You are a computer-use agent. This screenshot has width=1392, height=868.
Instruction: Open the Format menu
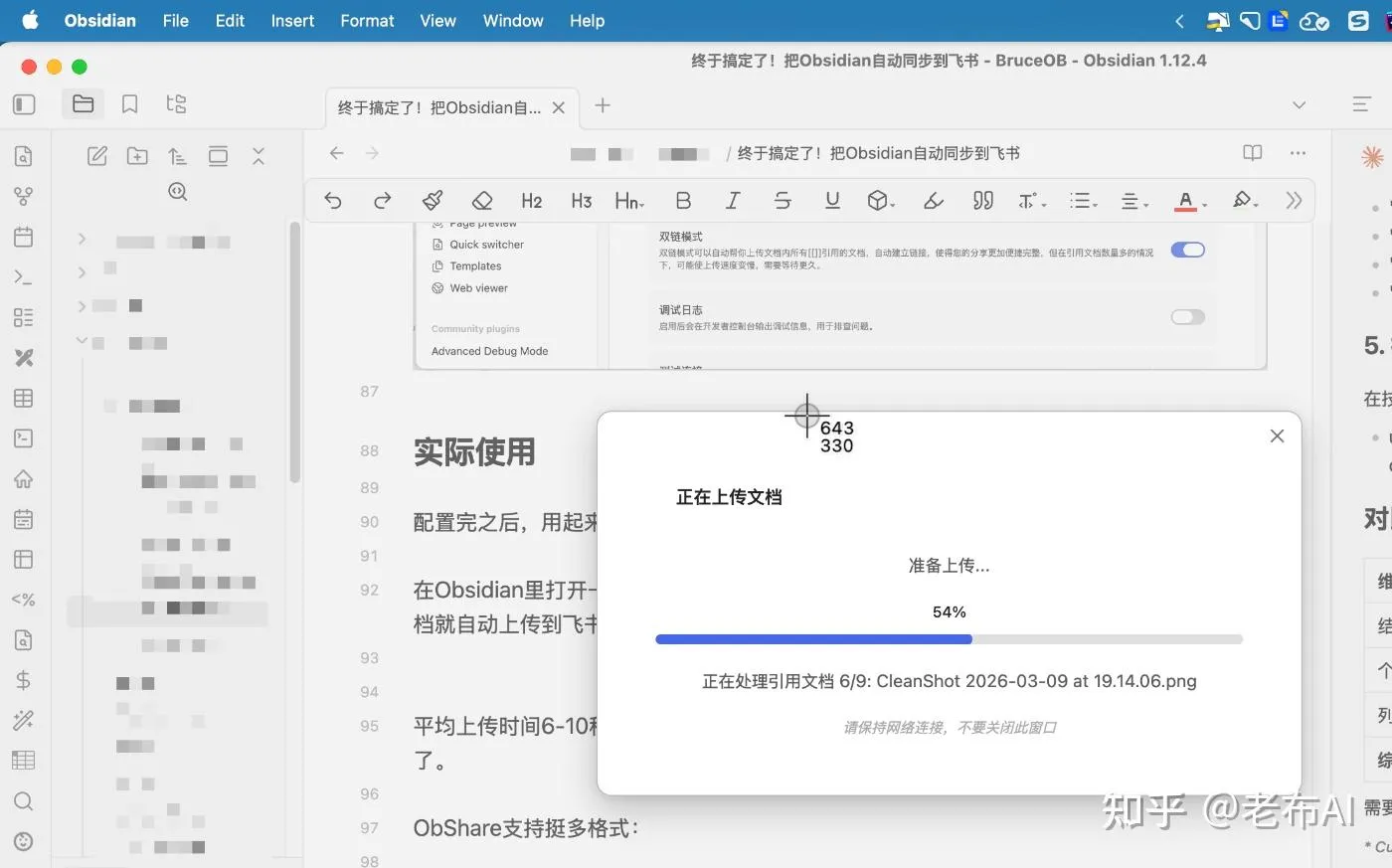tap(367, 20)
